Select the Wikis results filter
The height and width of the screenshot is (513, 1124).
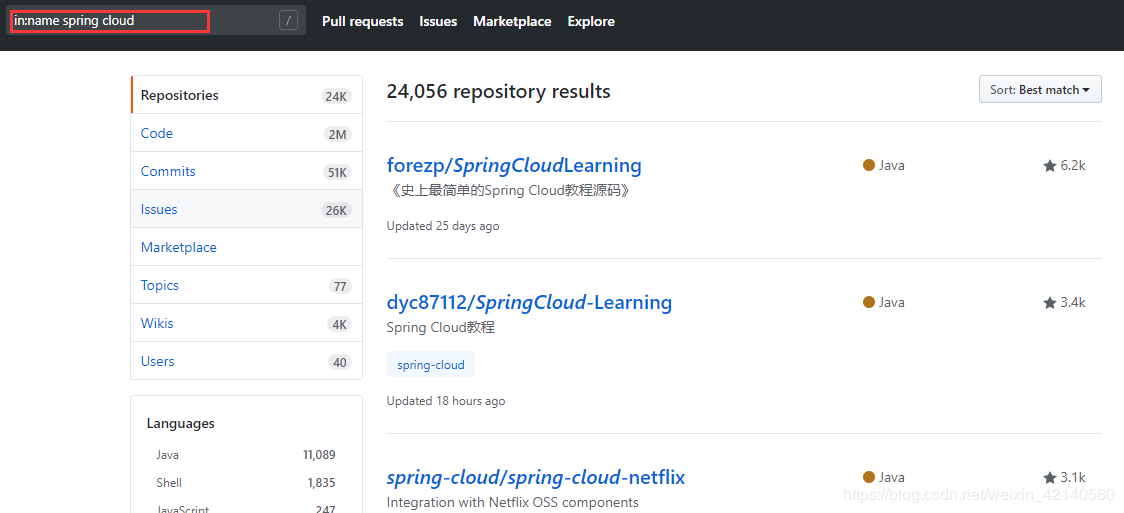click(x=247, y=323)
